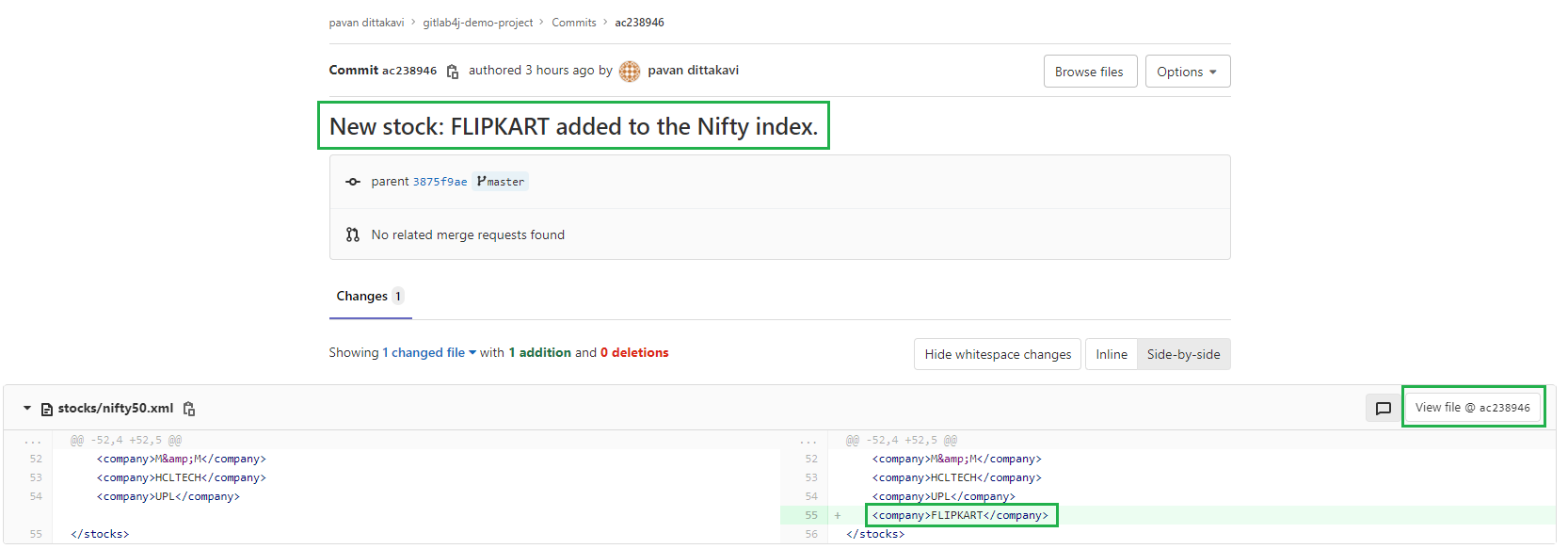Screen dimensions: 1568x549
Task: Click Browse files button
Action: click(1089, 72)
